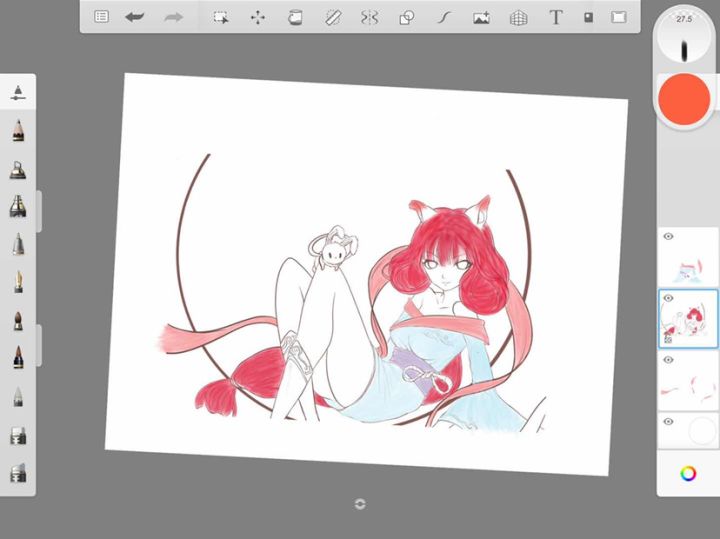This screenshot has width=720, height=539.
Task: Enable the symmetry tool
Action: [369, 17]
